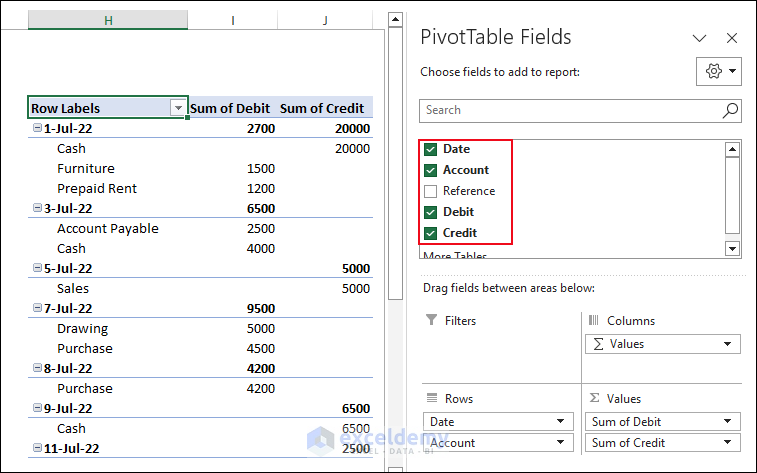
Task: Collapse the 9-Jul-22 group icon
Action: [x=37, y=409]
